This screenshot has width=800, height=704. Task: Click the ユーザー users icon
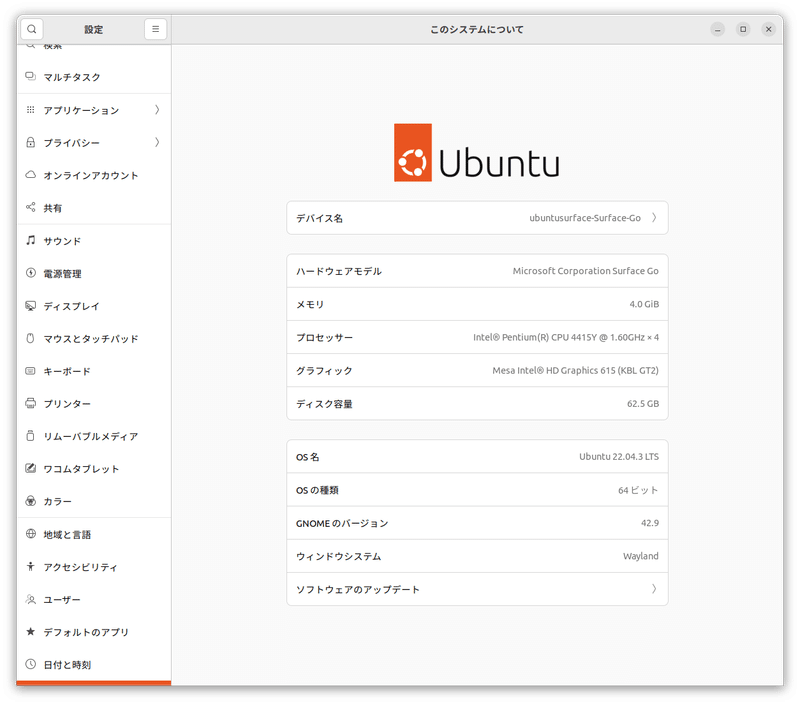tap(31, 599)
